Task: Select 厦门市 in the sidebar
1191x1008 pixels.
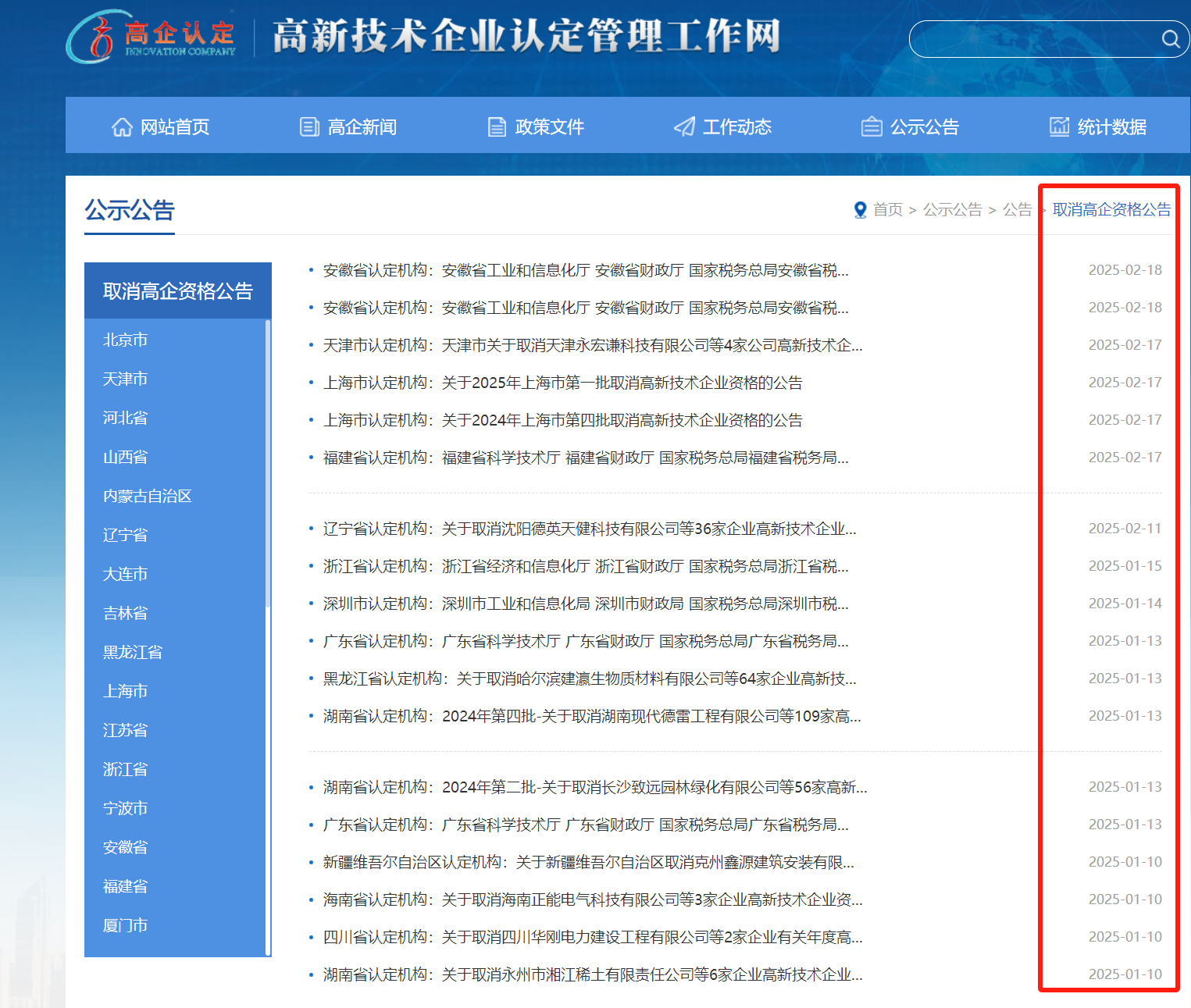Action: tap(126, 925)
